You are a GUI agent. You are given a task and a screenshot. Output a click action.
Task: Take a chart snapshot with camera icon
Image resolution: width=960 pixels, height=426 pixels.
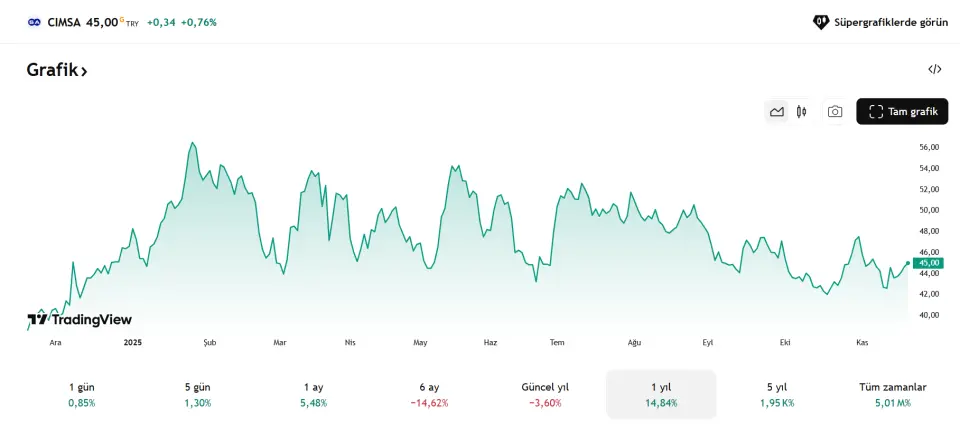pyautogui.click(x=835, y=112)
